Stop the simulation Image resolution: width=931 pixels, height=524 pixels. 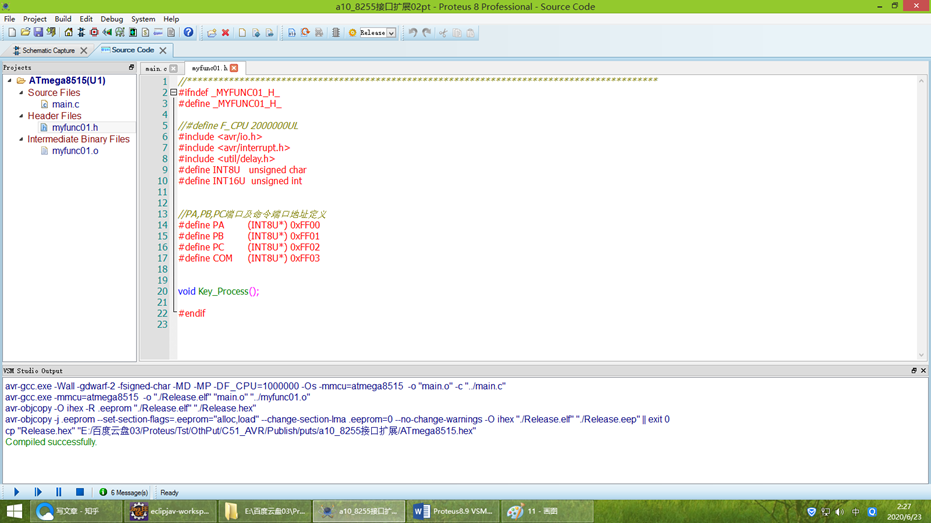80,492
